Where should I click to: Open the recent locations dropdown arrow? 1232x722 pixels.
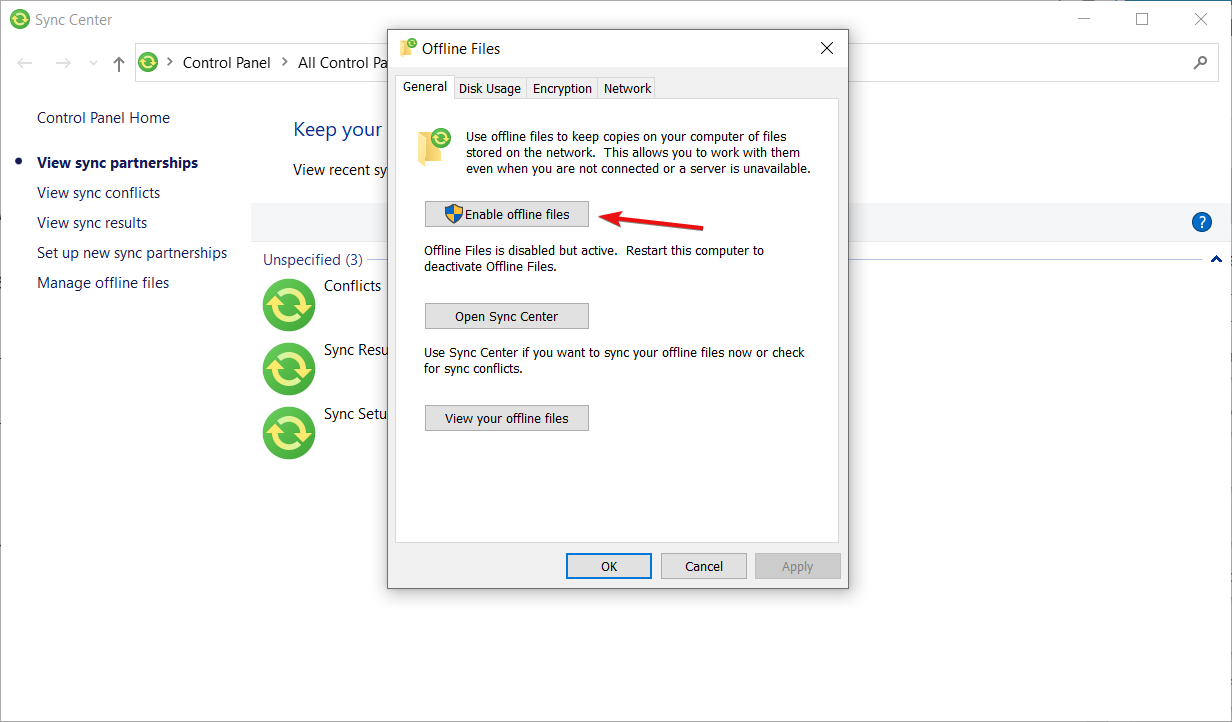(93, 63)
